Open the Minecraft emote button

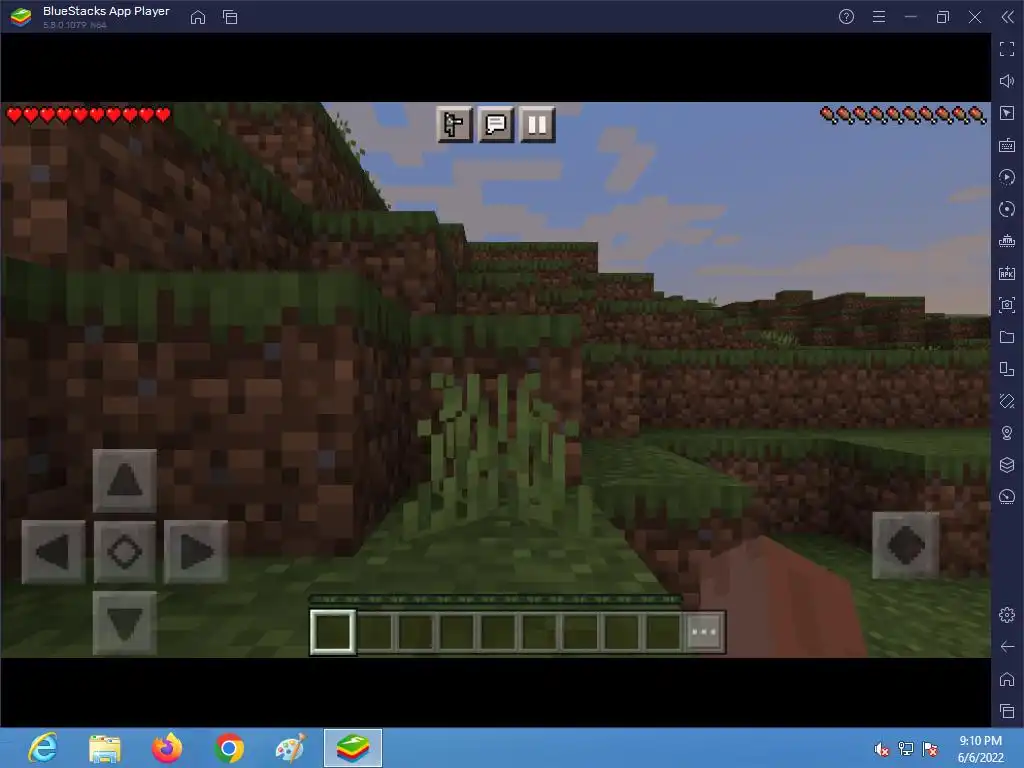tap(454, 124)
